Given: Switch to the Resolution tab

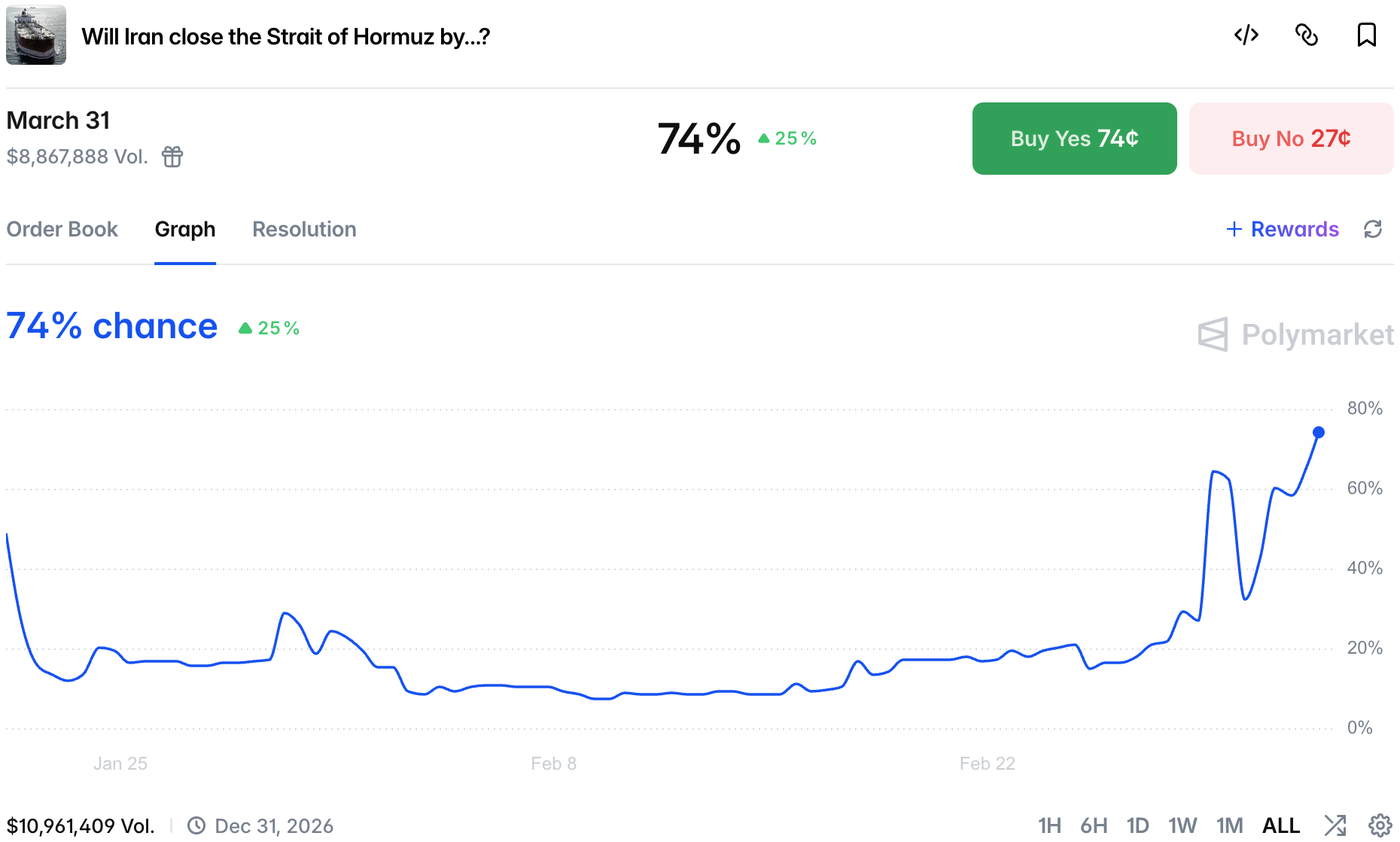Looking at the screenshot, I should point(304,229).
